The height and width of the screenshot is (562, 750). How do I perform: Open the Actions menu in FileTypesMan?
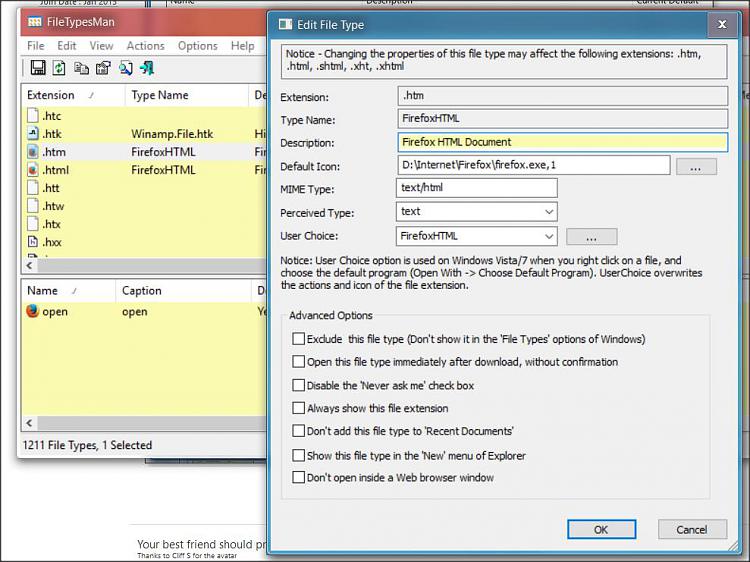145,46
